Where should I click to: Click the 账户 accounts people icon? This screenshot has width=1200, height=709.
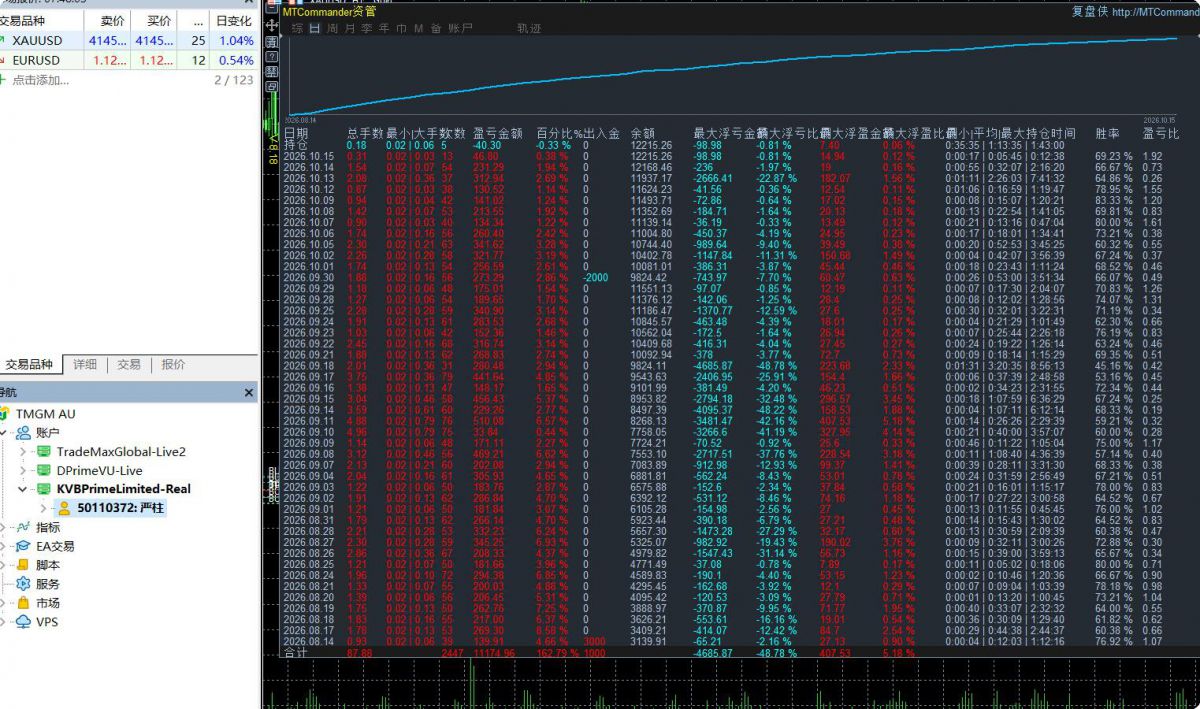tap(23, 432)
